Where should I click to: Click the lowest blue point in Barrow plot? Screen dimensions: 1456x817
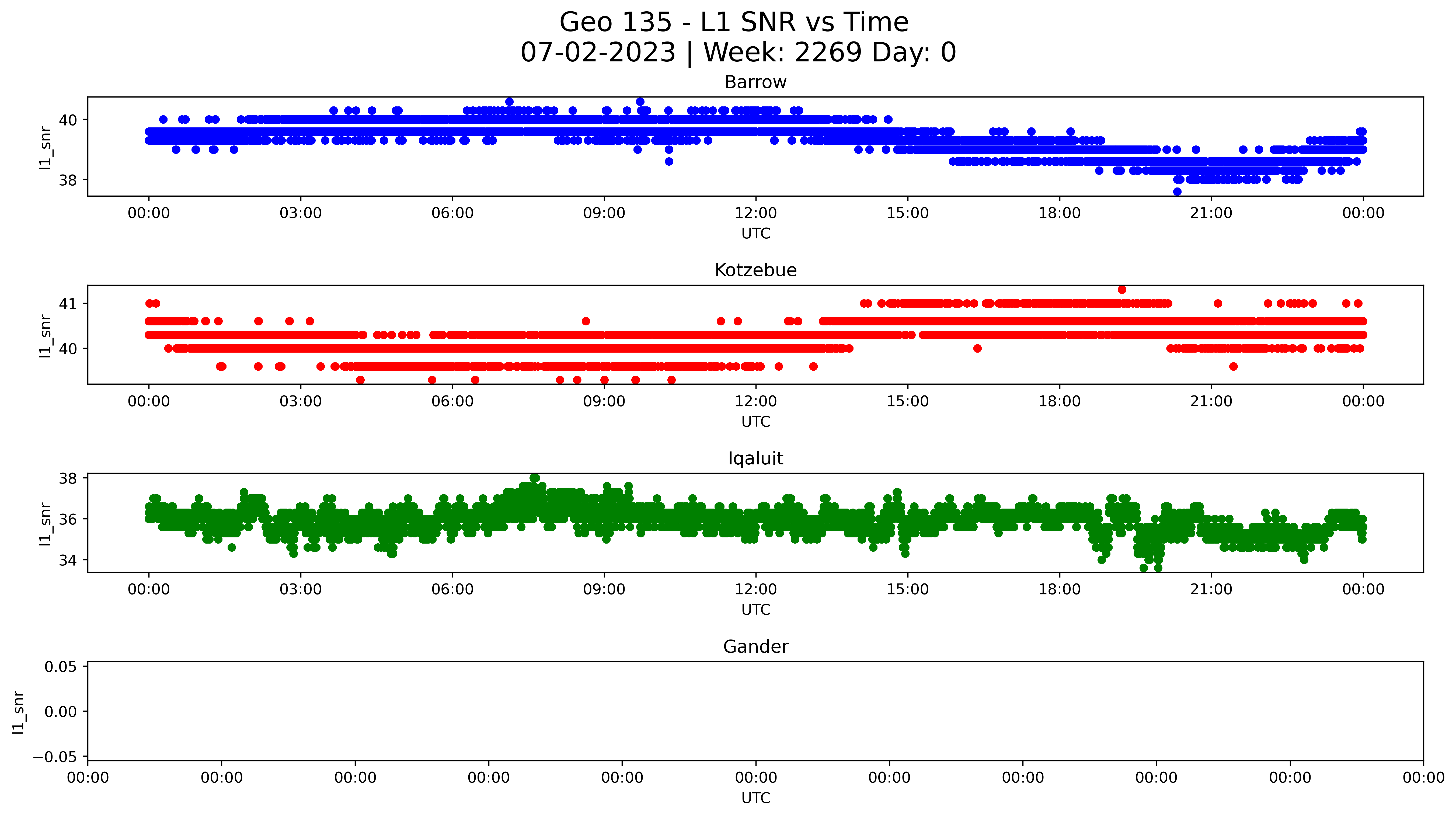(1177, 192)
